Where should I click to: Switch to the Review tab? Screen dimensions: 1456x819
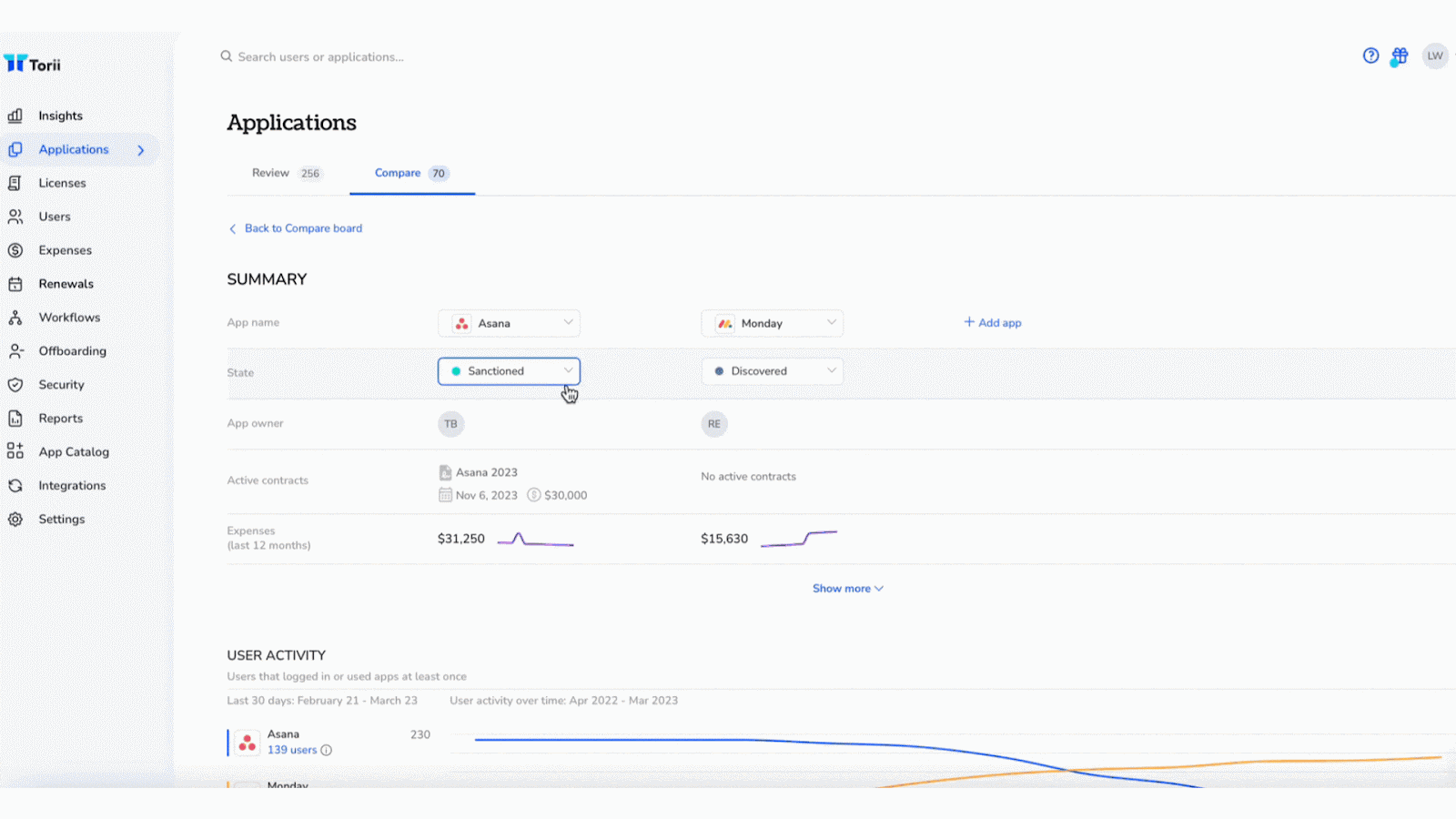(x=287, y=173)
